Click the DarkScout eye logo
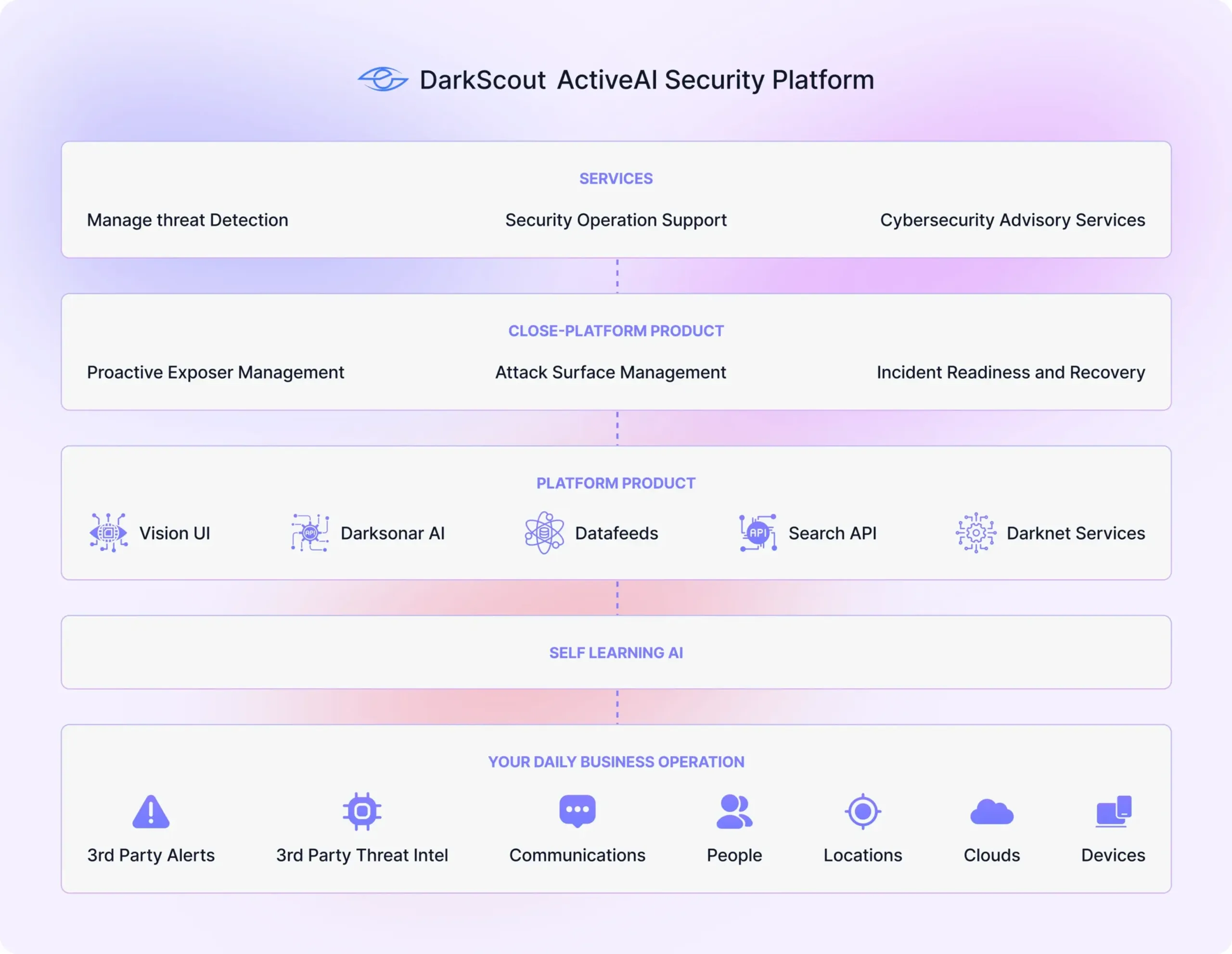The height and width of the screenshot is (954, 1232). (x=384, y=79)
